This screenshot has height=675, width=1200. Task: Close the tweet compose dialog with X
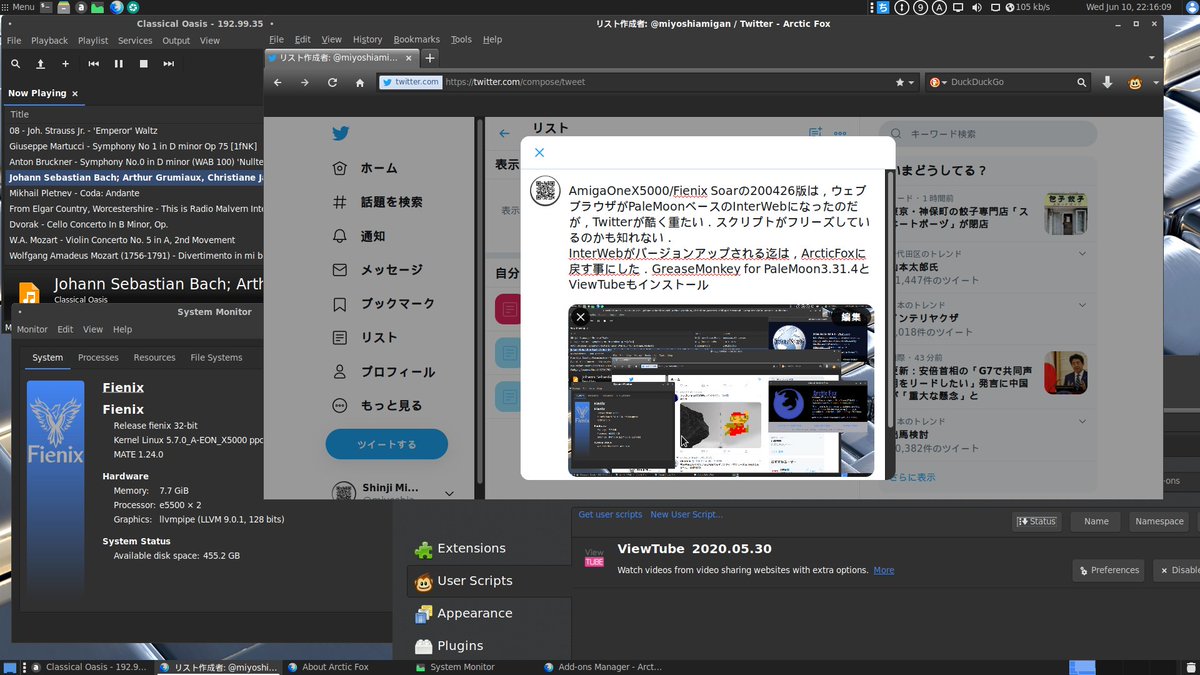[539, 153]
